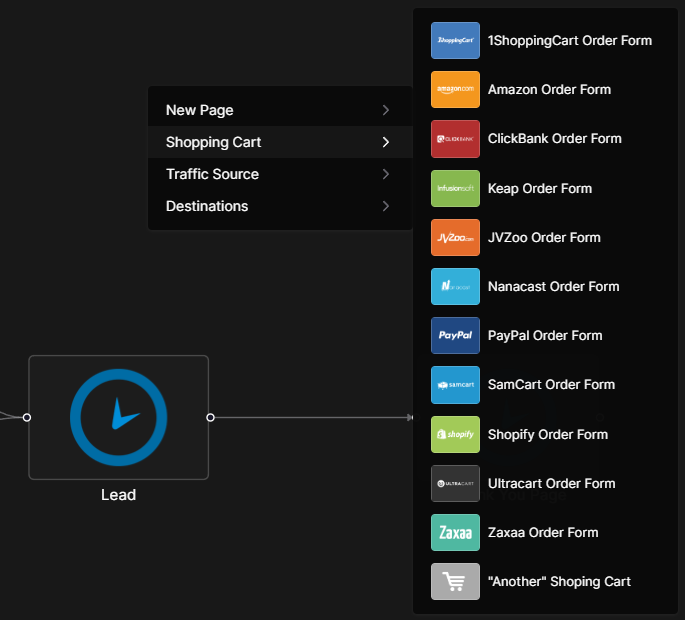
Task: Choose Keap Order Form label
Action: coord(540,188)
